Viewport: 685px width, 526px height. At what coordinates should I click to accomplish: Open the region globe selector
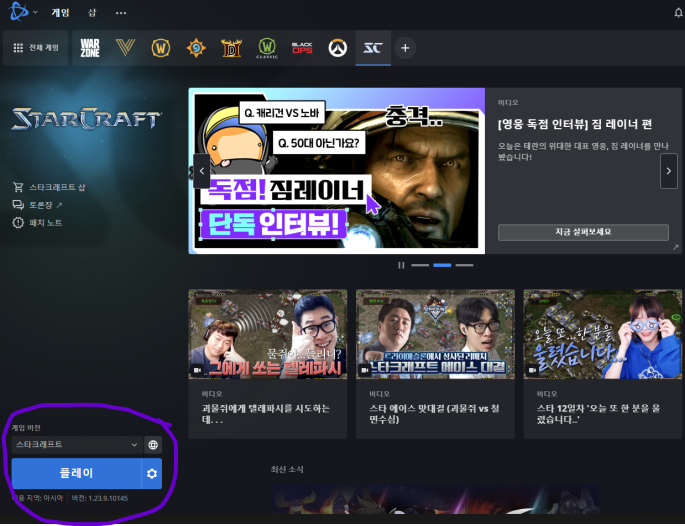coord(153,445)
